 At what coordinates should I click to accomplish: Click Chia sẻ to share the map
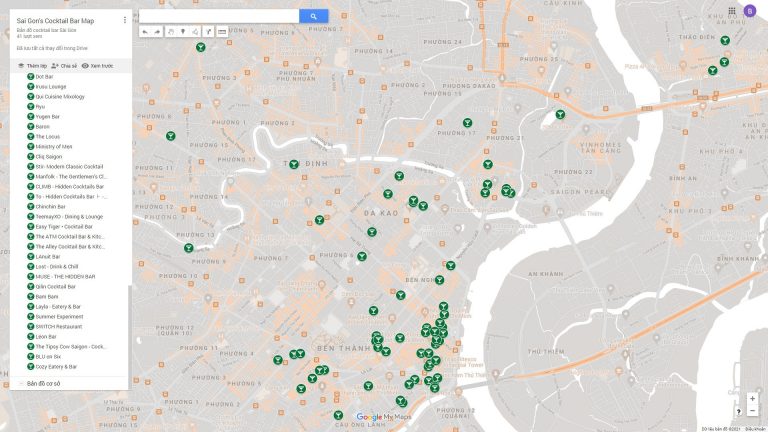64,66
